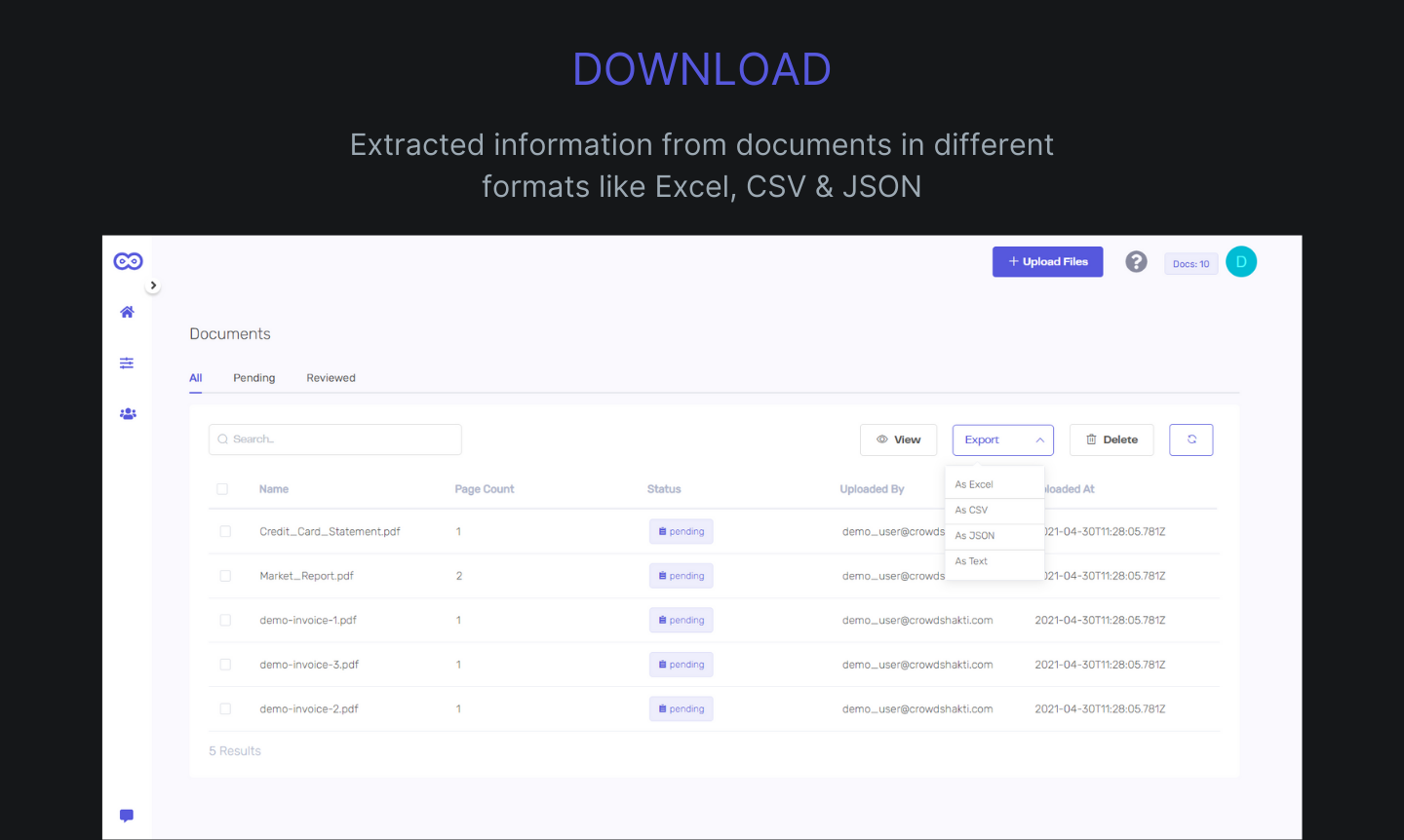
Task: Open the user avatar D menu
Action: (1241, 261)
